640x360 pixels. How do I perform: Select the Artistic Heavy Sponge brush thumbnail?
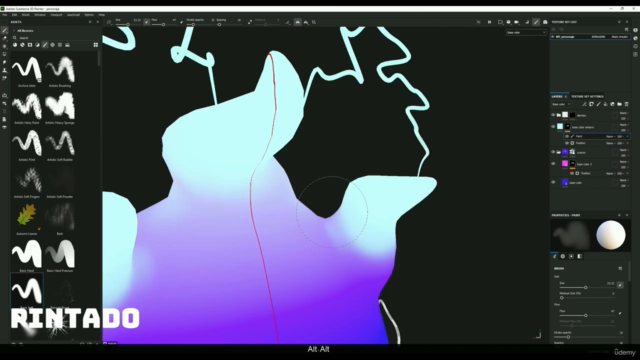tap(60, 105)
